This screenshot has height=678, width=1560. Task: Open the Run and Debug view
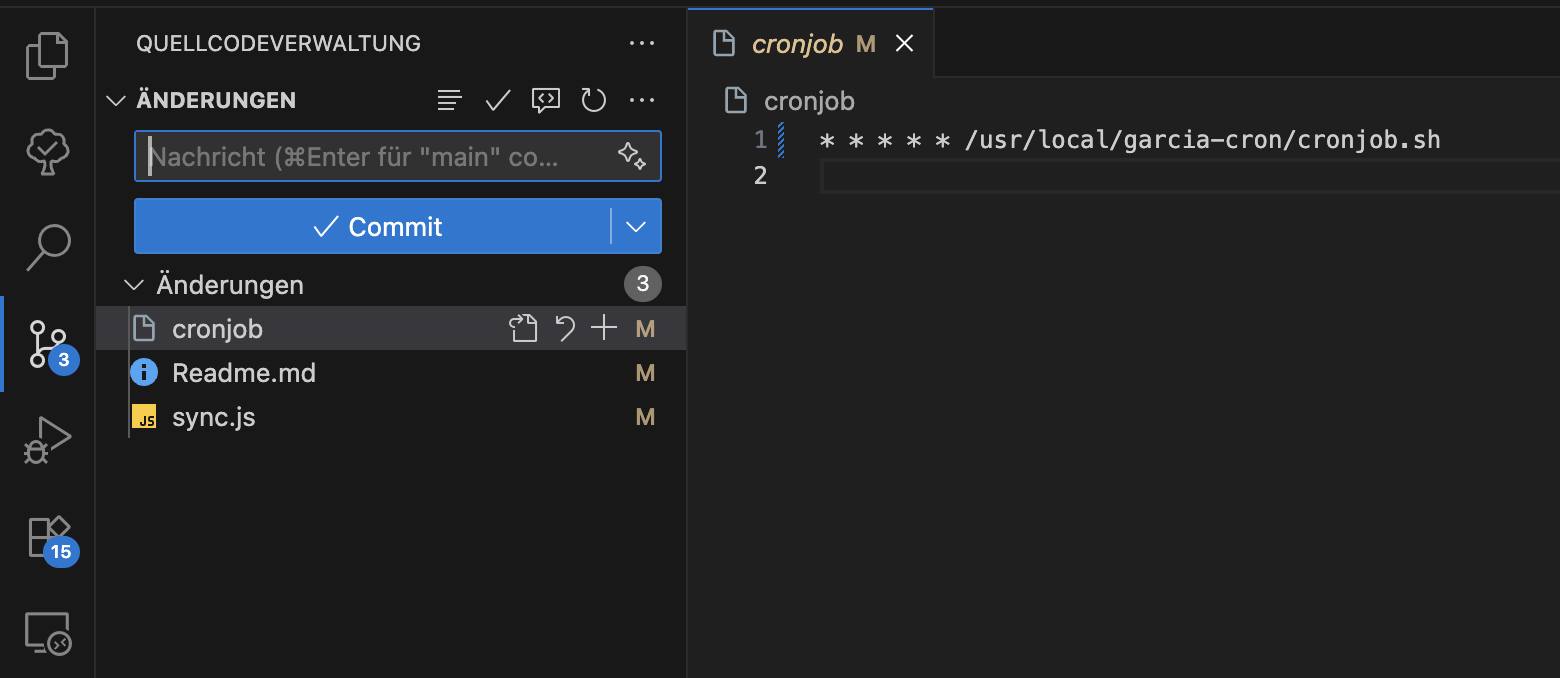(x=47, y=440)
